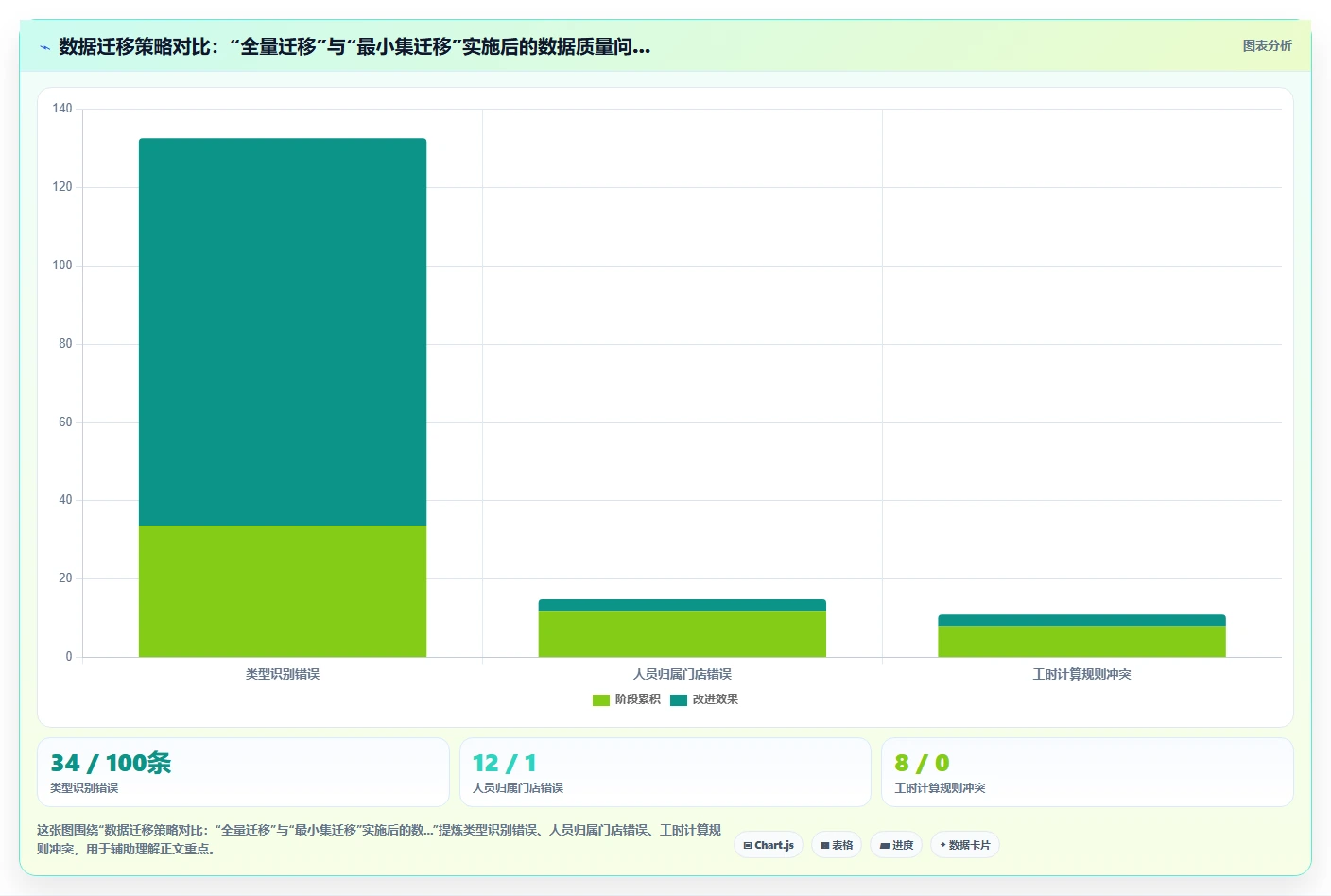Click the summary description paragraph below the cards
The height and width of the screenshot is (896, 1331).
379,839
